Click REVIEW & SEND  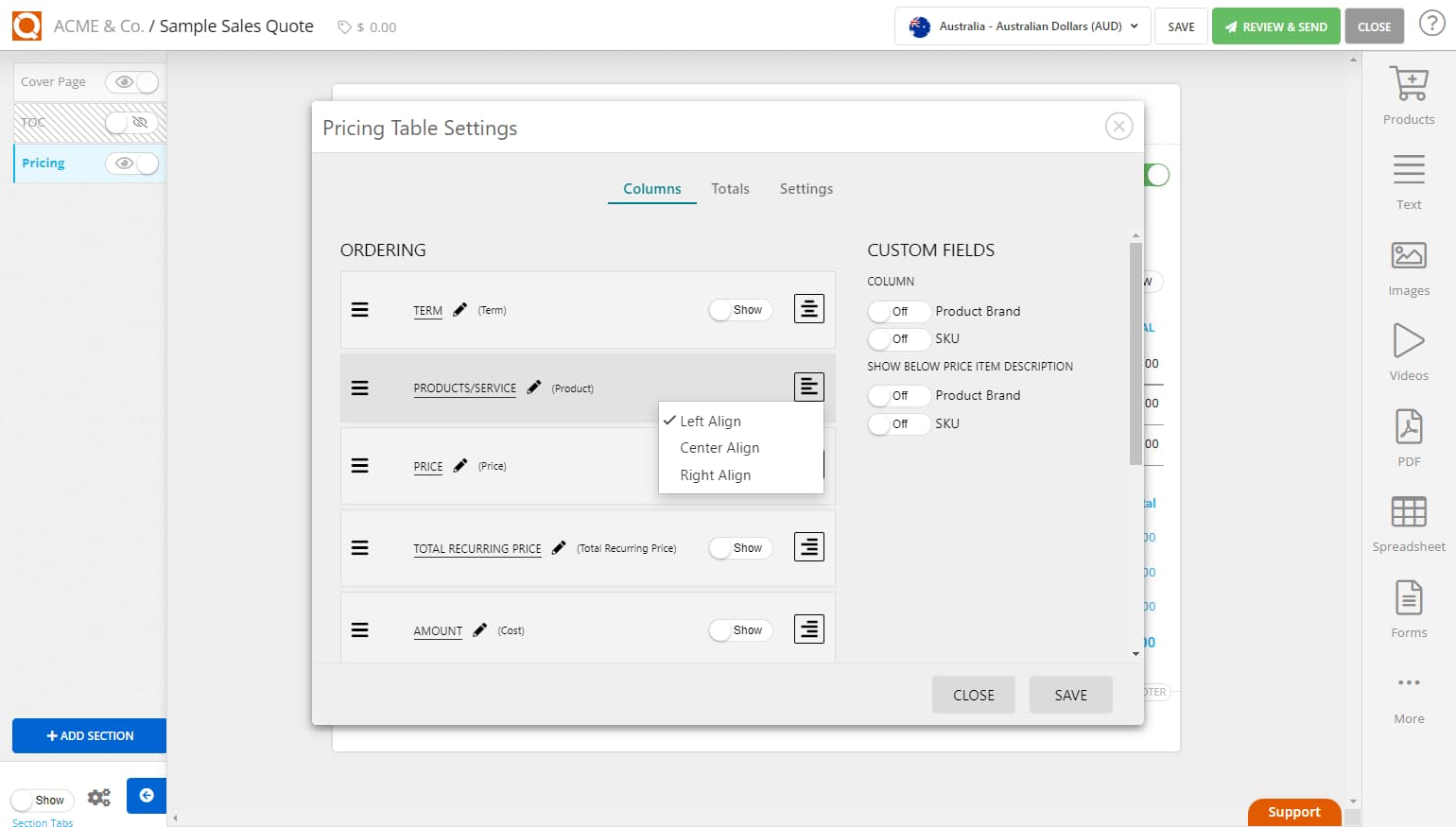click(1275, 26)
